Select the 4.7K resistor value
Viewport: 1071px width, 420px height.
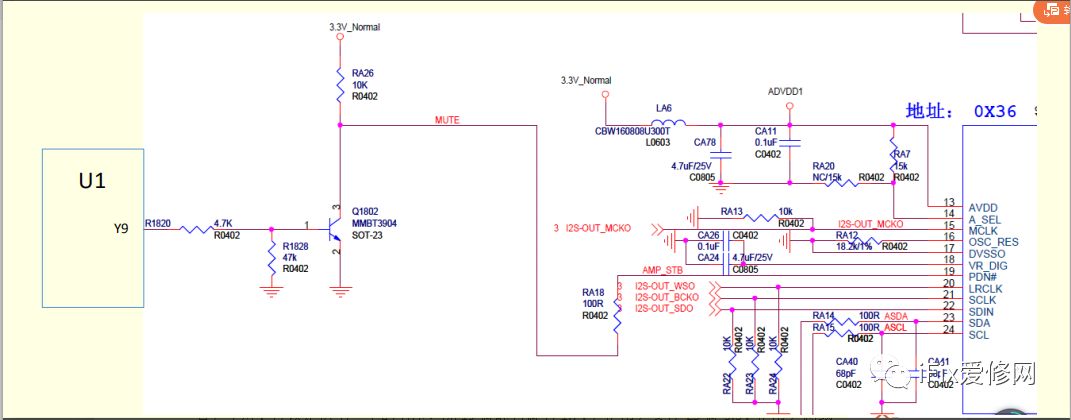pyautogui.click(x=223, y=223)
